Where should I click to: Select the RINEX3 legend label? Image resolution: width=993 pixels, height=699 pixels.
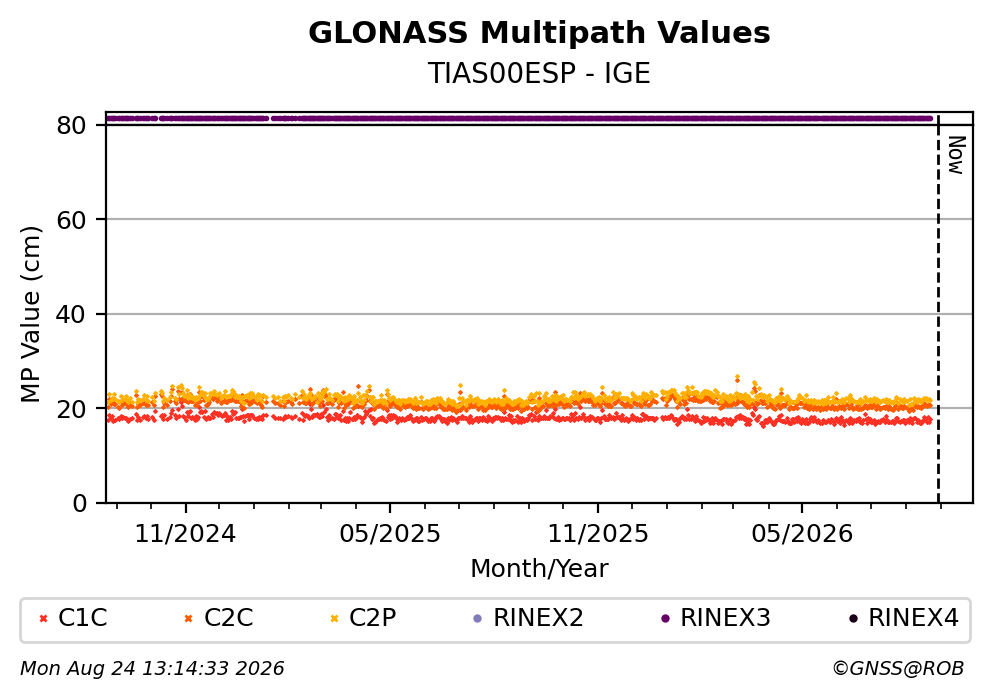tap(725, 617)
